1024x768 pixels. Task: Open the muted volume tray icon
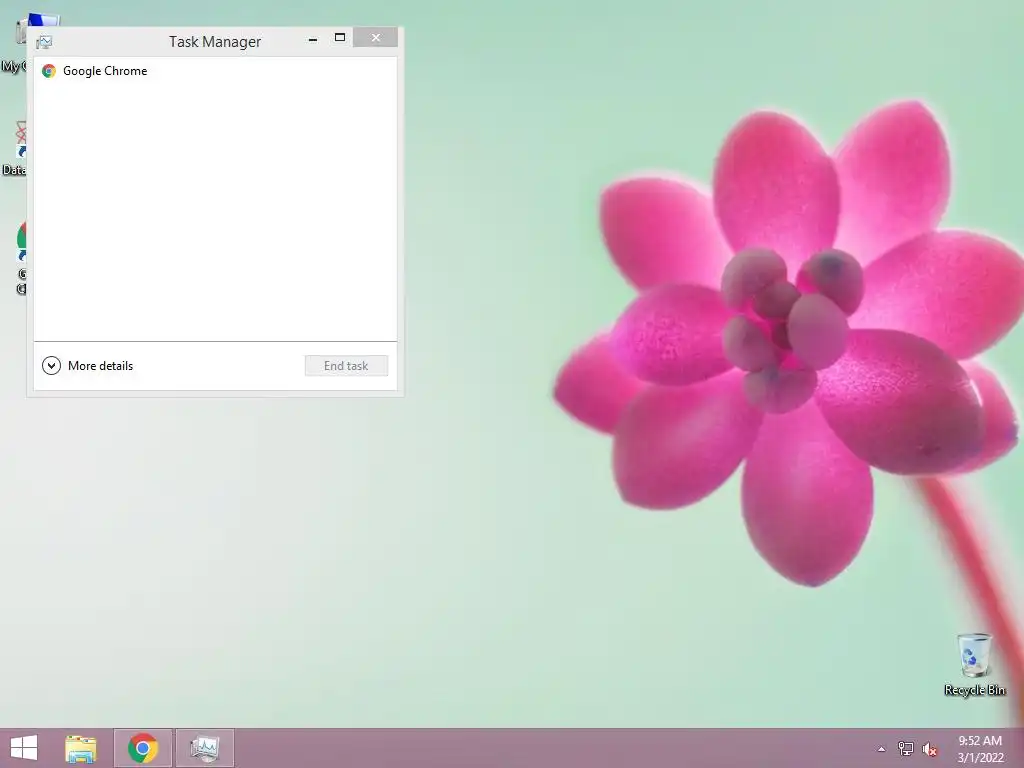pos(929,749)
